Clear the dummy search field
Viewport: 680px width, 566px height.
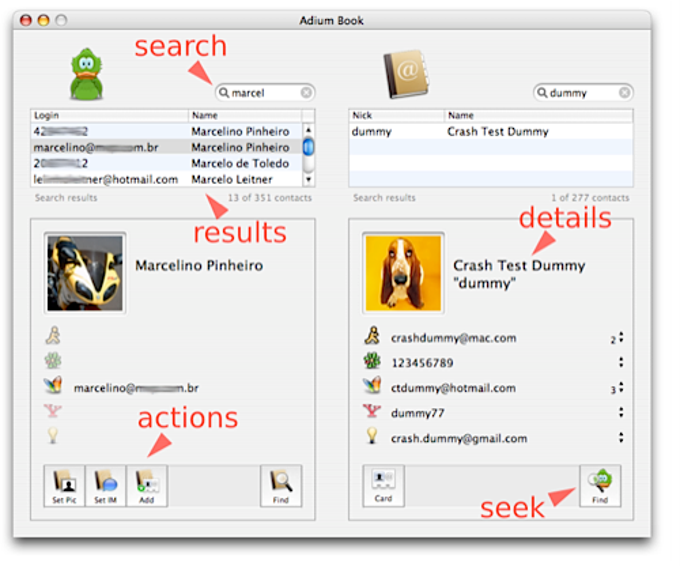point(624,93)
